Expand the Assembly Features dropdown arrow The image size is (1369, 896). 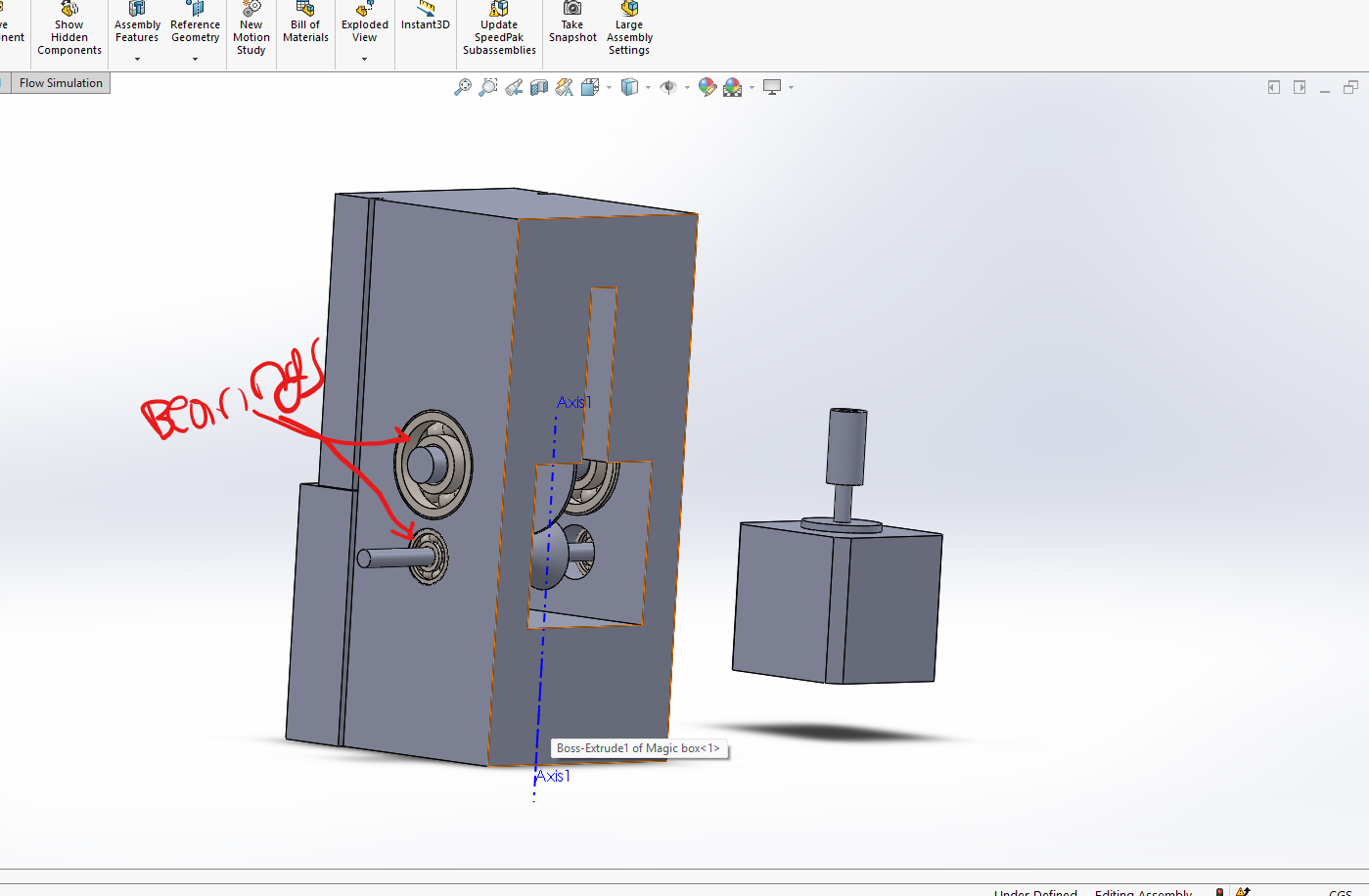(x=137, y=59)
